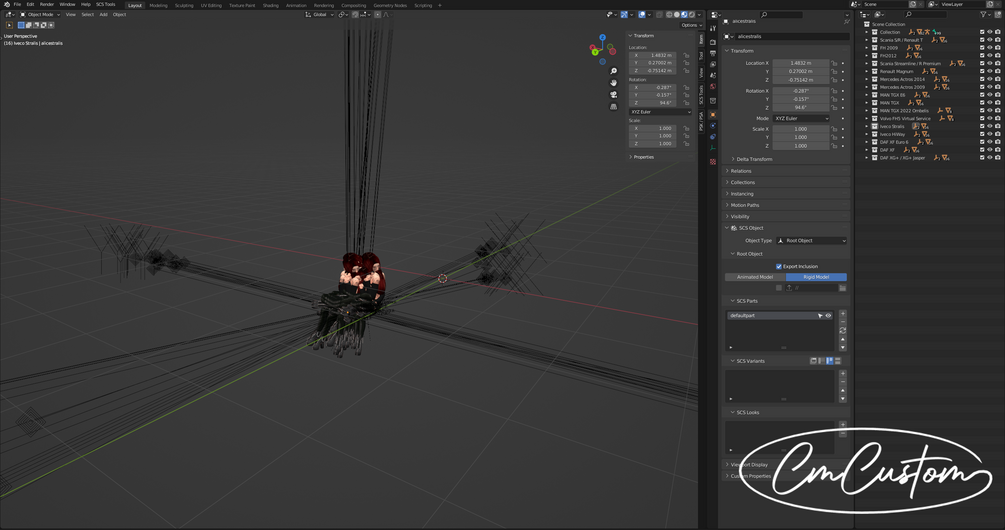Screen dimensions: 1005x530
Task: Select wireframe viewport shading icon
Action: (x=669, y=14)
